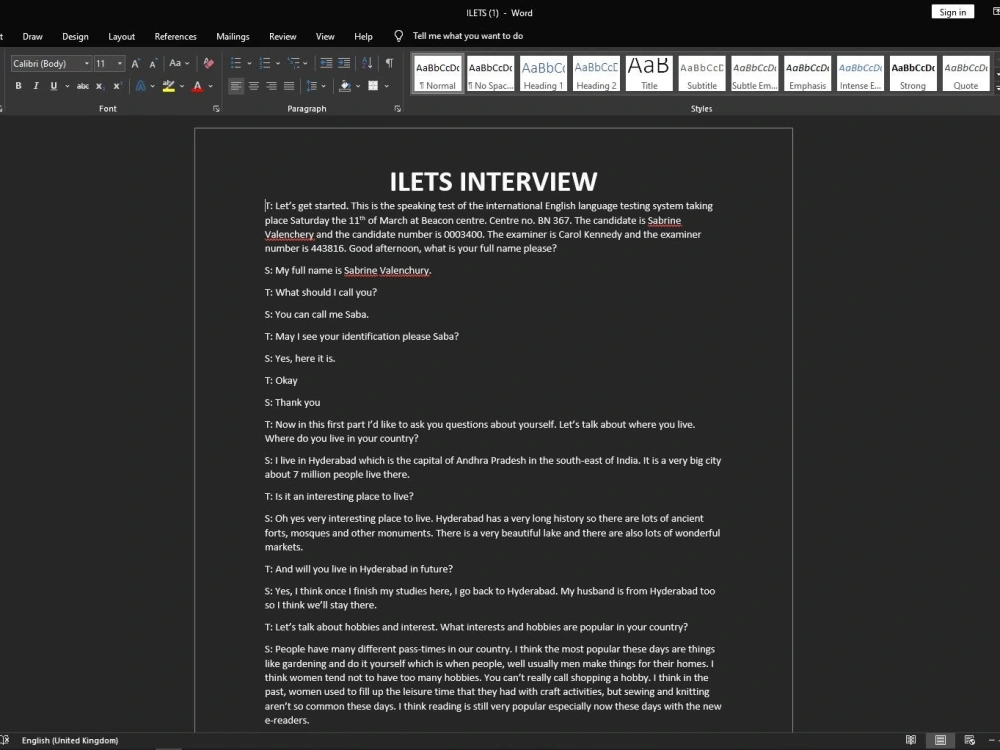Switch to Print Layout view

[x=940, y=740]
